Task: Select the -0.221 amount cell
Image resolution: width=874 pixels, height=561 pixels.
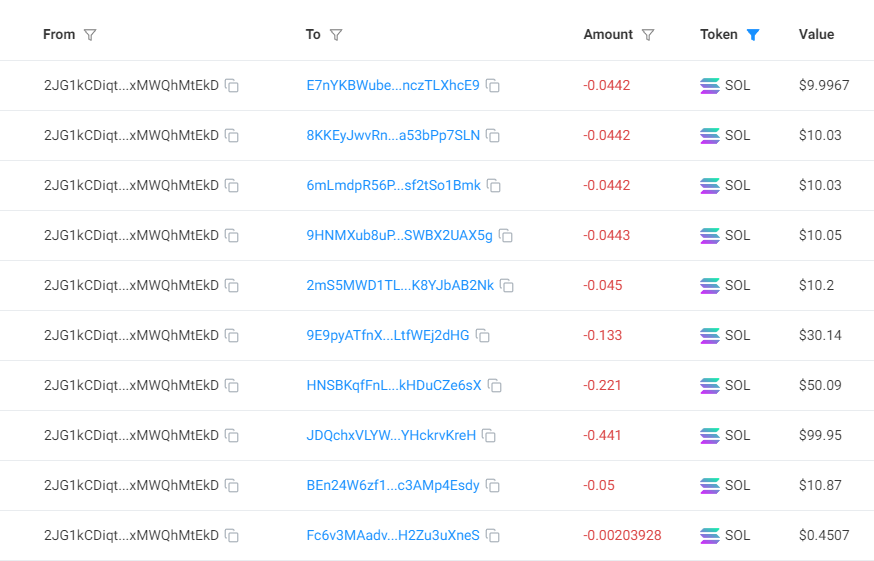Action: coord(602,385)
